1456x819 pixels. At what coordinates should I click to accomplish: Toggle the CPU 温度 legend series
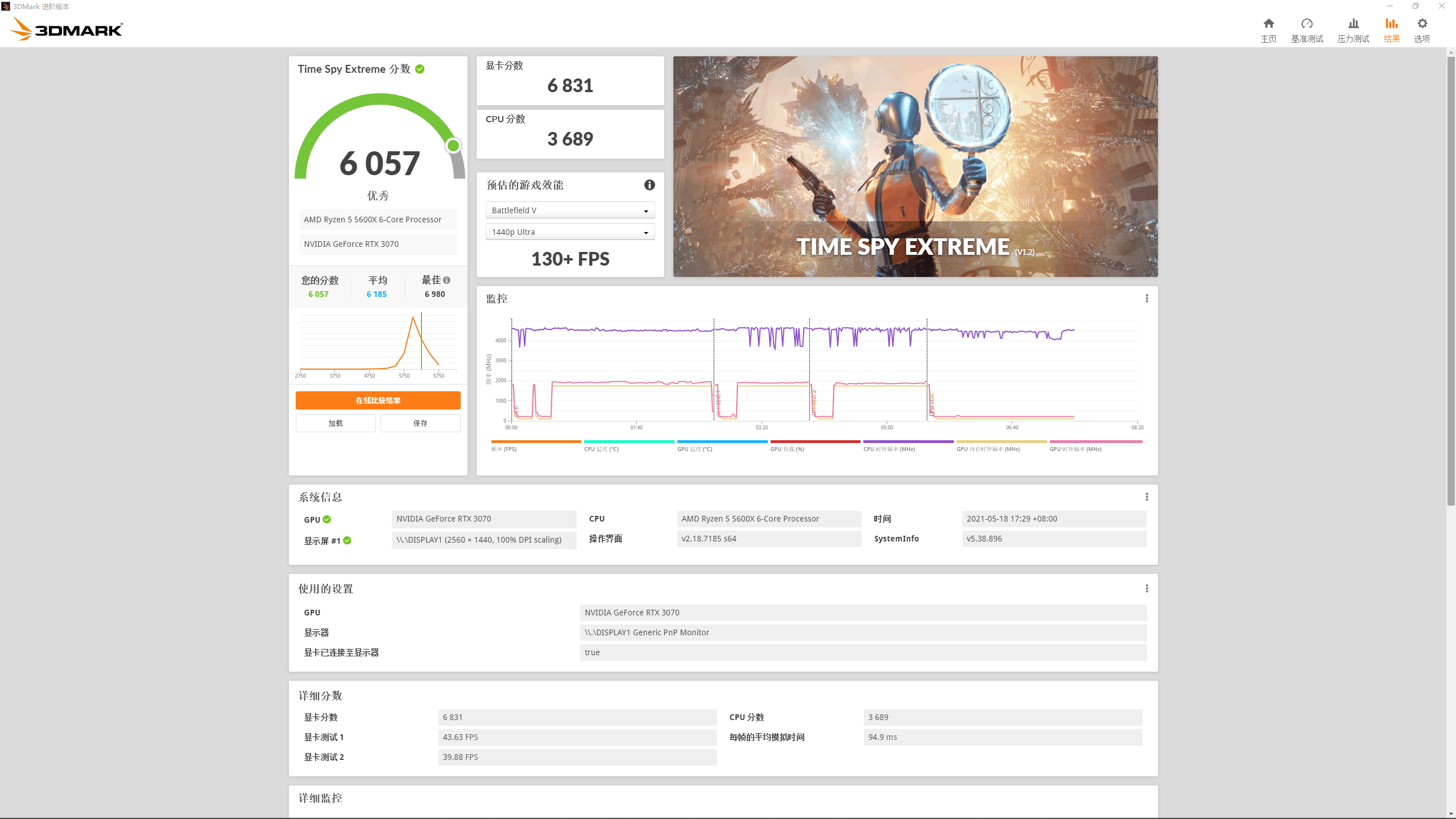[x=628, y=446]
